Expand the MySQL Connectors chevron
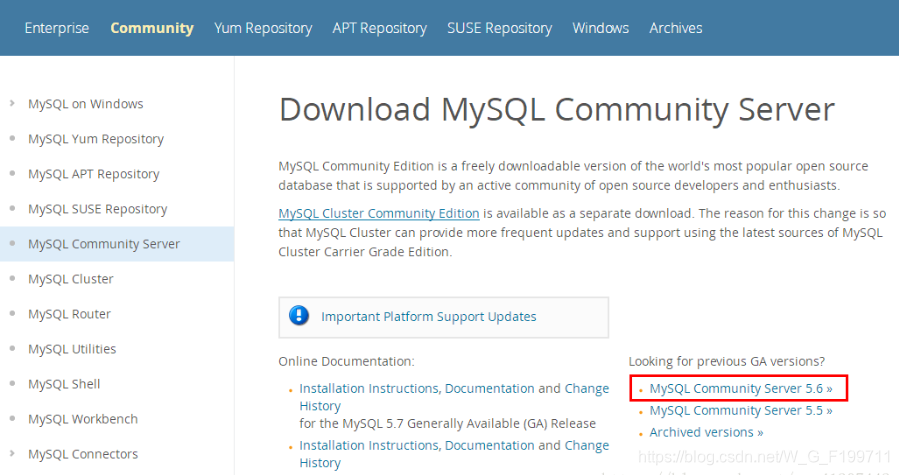Viewport: 899px width, 475px height. [x=12, y=454]
